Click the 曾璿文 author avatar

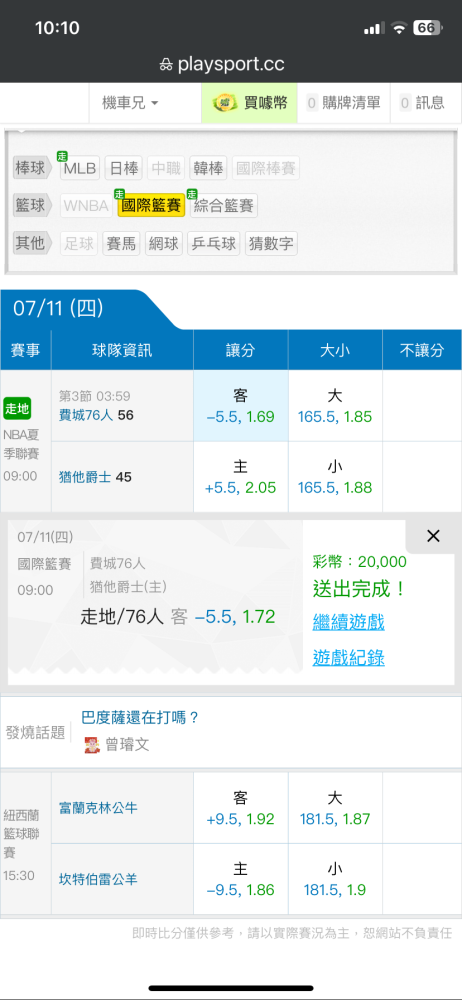pos(93,744)
